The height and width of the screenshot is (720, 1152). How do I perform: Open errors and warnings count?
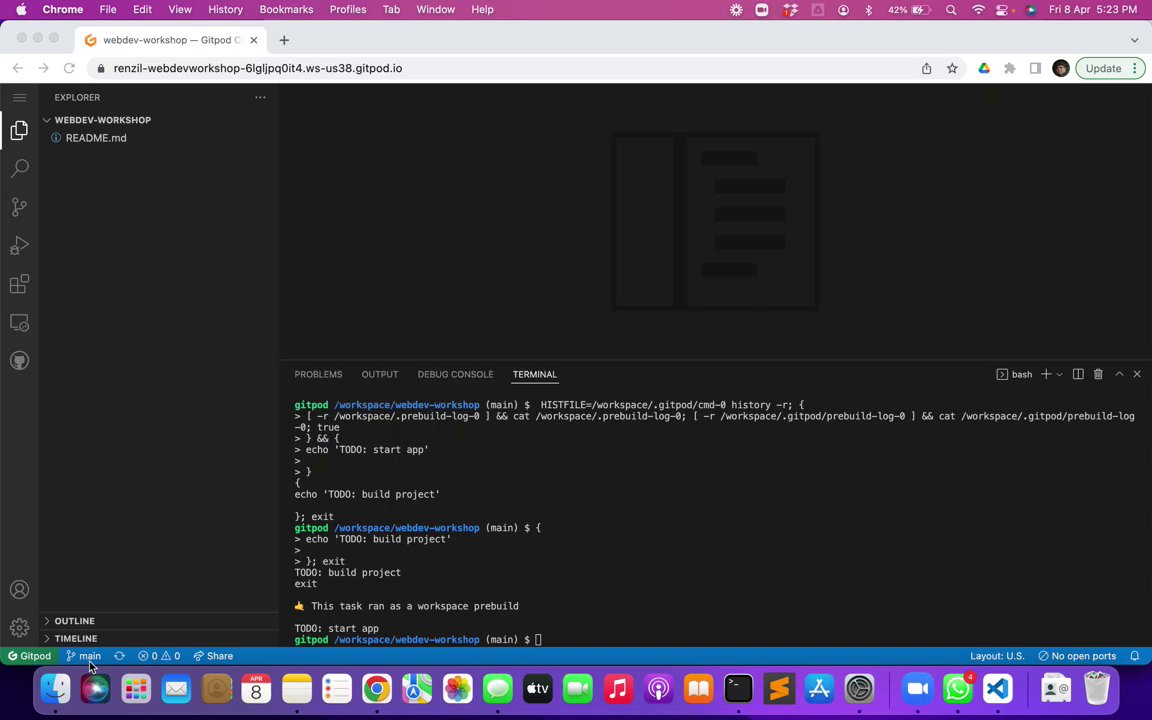[x=159, y=656]
